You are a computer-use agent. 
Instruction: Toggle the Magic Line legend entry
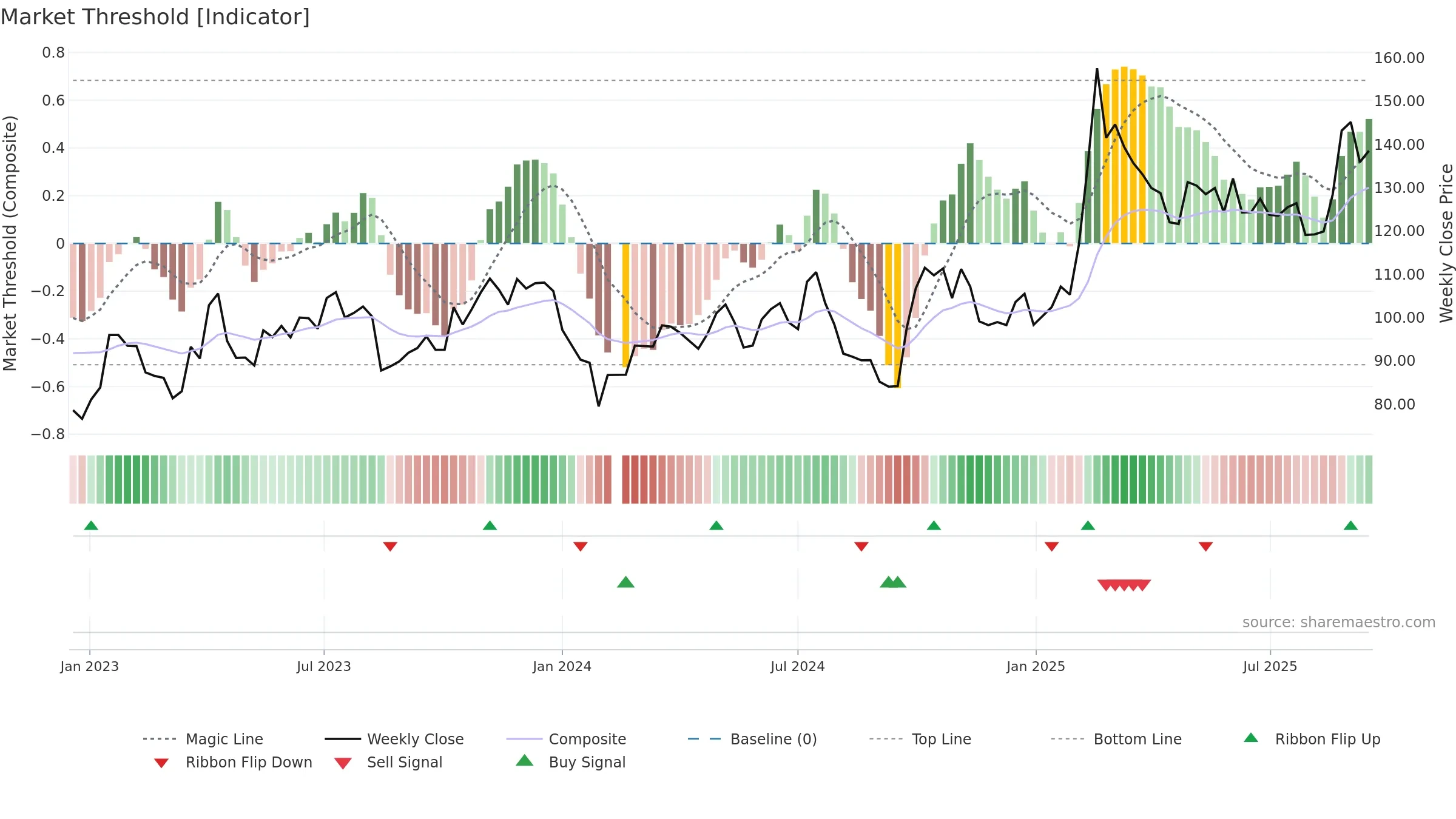coord(203,739)
